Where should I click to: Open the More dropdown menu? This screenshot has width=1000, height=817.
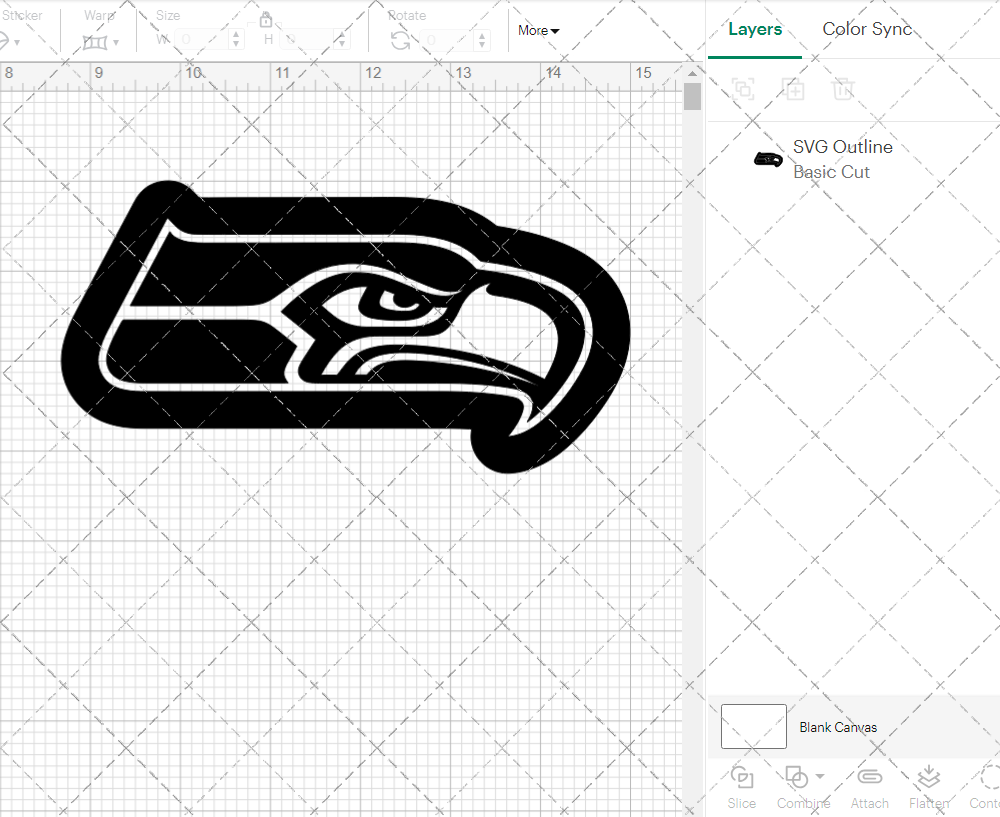538,31
